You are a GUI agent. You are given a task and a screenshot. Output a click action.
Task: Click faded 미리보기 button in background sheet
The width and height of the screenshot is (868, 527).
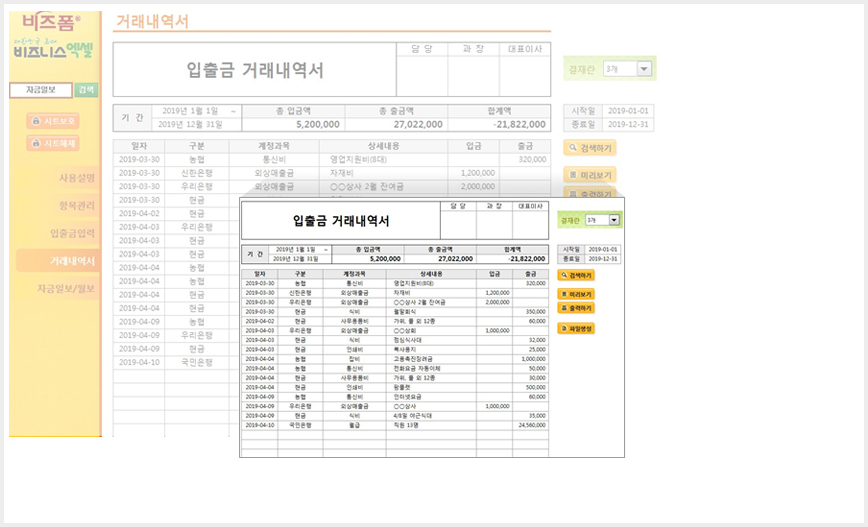click(590, 175)
